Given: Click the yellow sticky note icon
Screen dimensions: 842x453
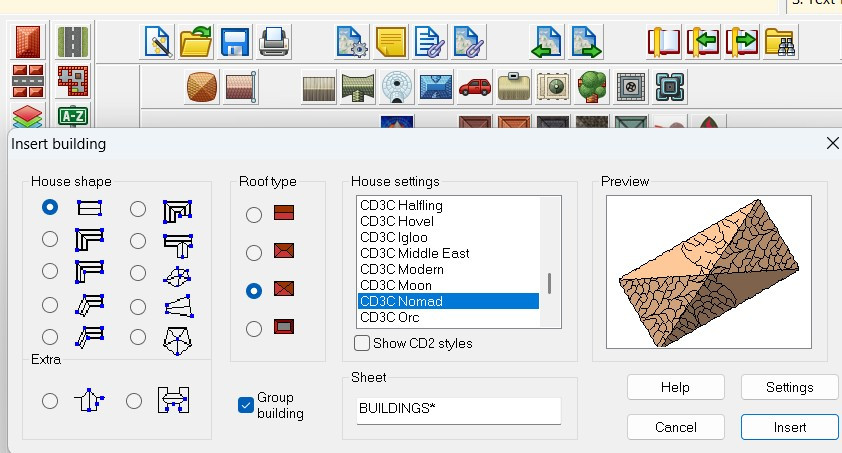Looking at the screenshot, I should [391, 42].
